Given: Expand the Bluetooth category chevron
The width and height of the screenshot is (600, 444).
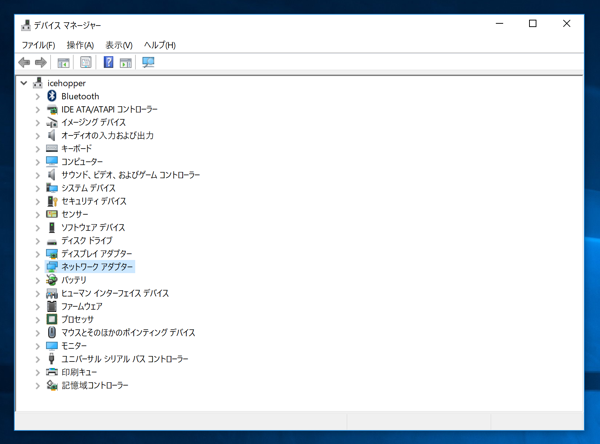Looking at the screenshot, I should (x=38, y=96).
